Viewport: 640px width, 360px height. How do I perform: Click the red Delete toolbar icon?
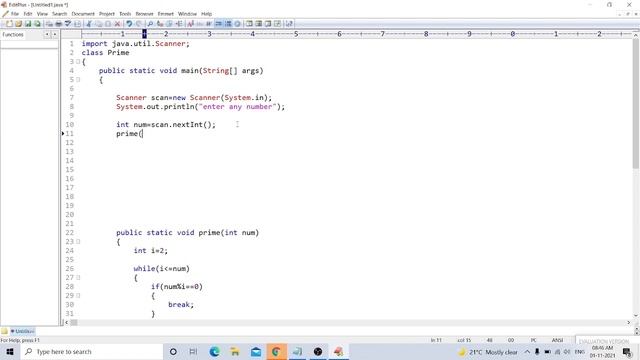[x=118, y=24]
